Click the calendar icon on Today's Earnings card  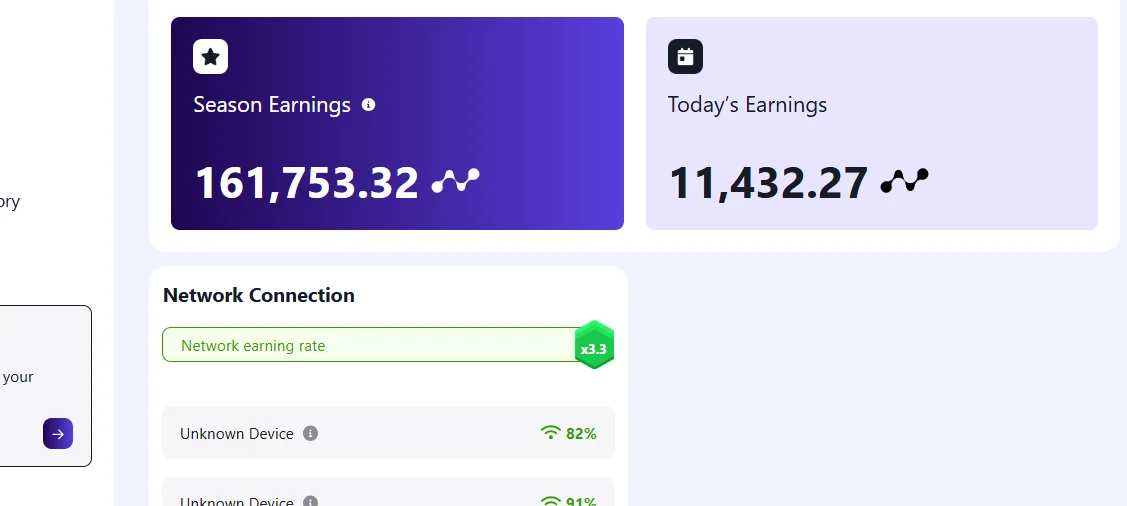[685, 57]
